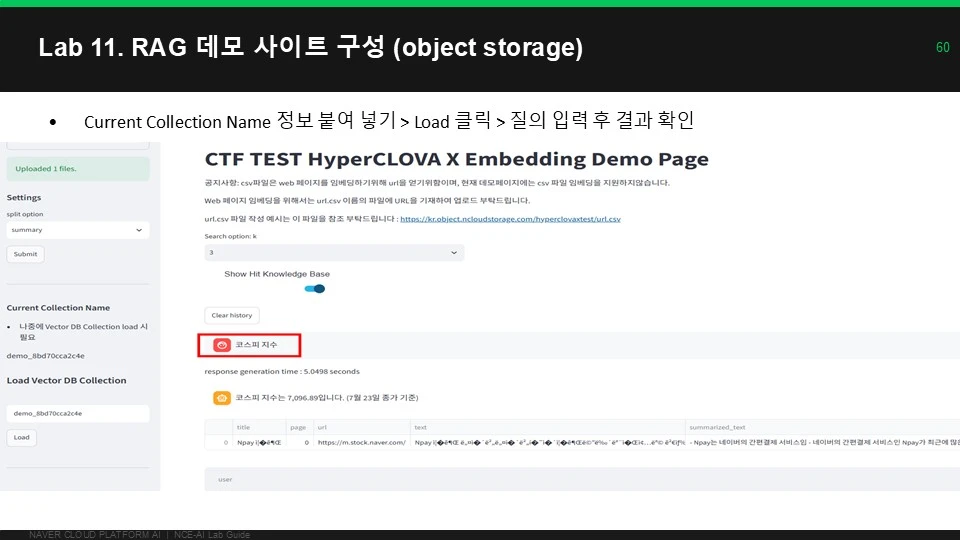Viewport: 960px width, 540px height.
Task: Click the row index 0 cell
Action: (219, 442)
